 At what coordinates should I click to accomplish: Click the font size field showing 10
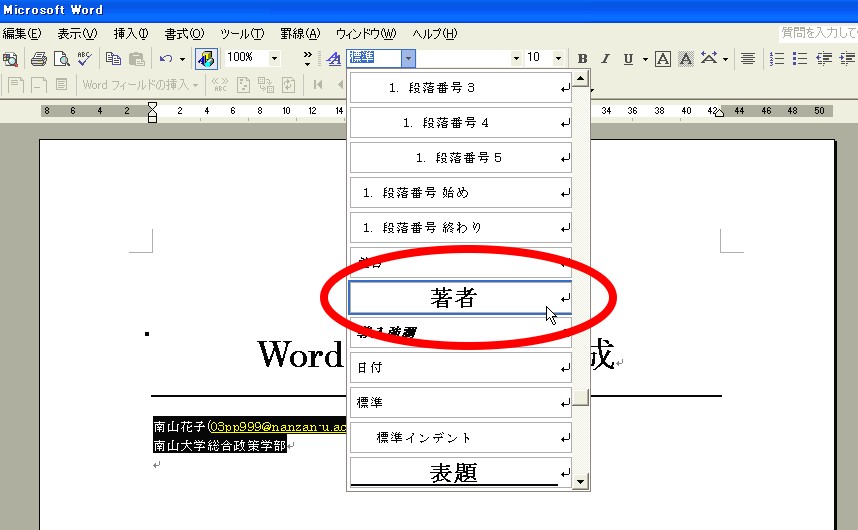point(539,58)
